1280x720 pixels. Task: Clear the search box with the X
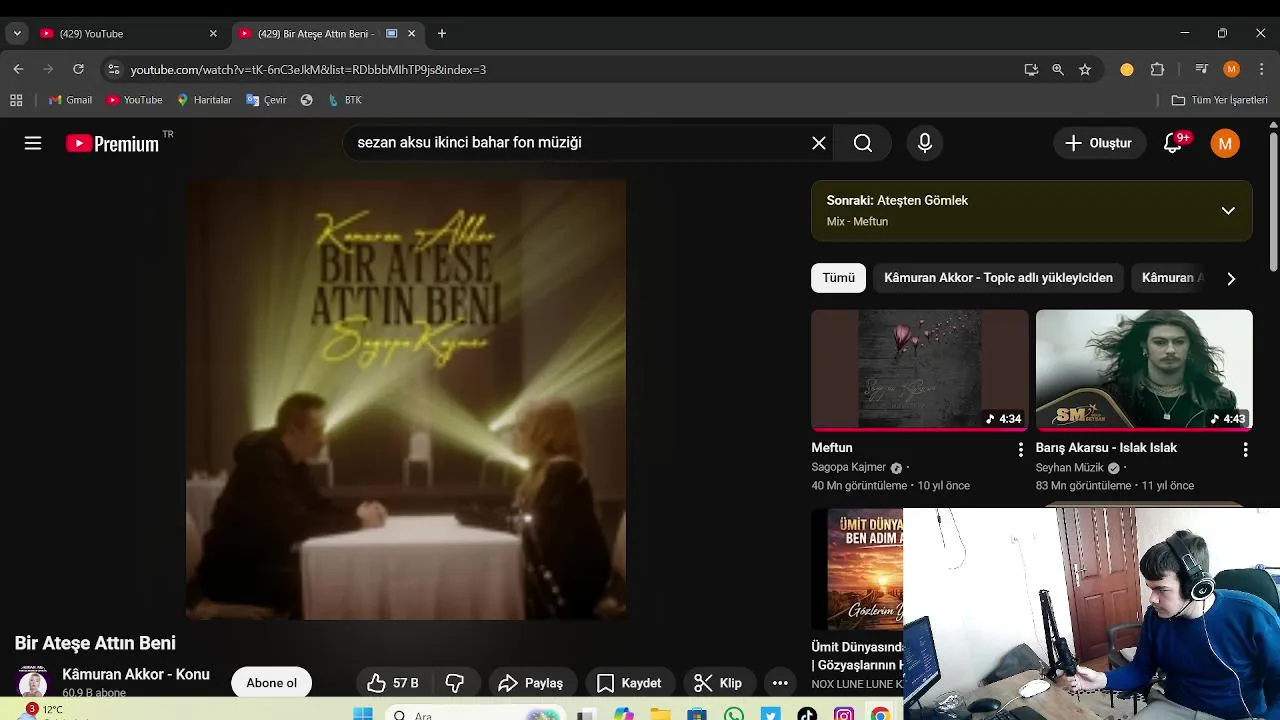click(819, 143)
